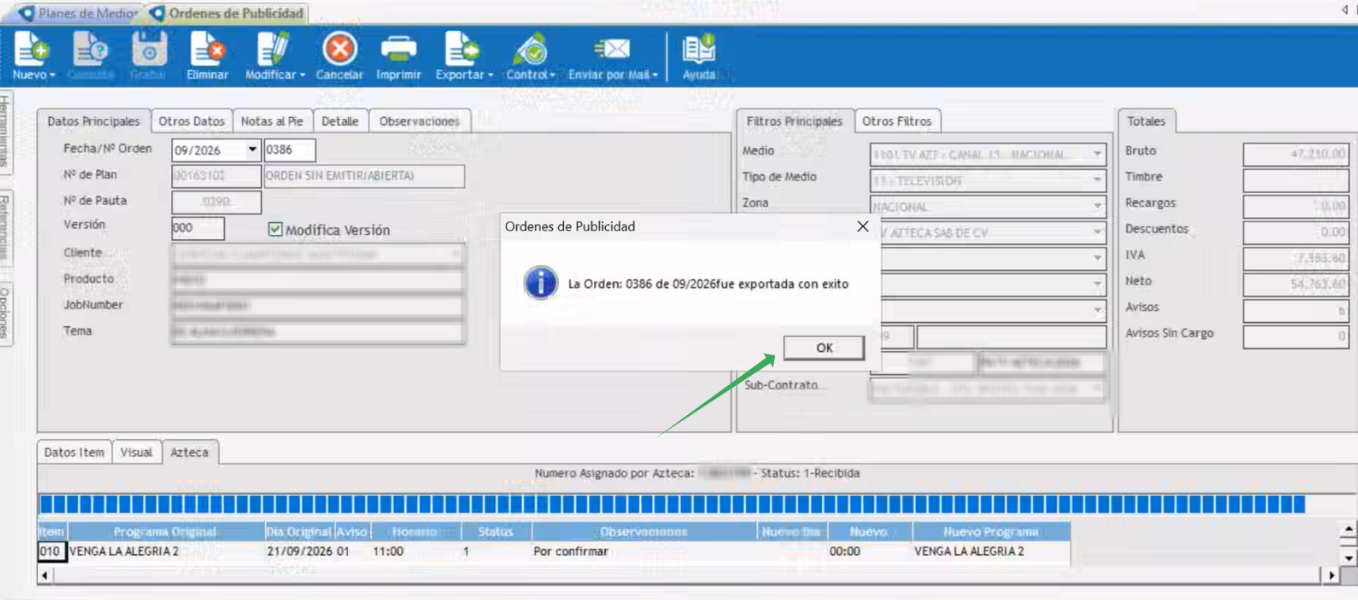Screen dimensions: 1358x600
Task: Open the Ayuda help icon
Action: tap(699, 49)
